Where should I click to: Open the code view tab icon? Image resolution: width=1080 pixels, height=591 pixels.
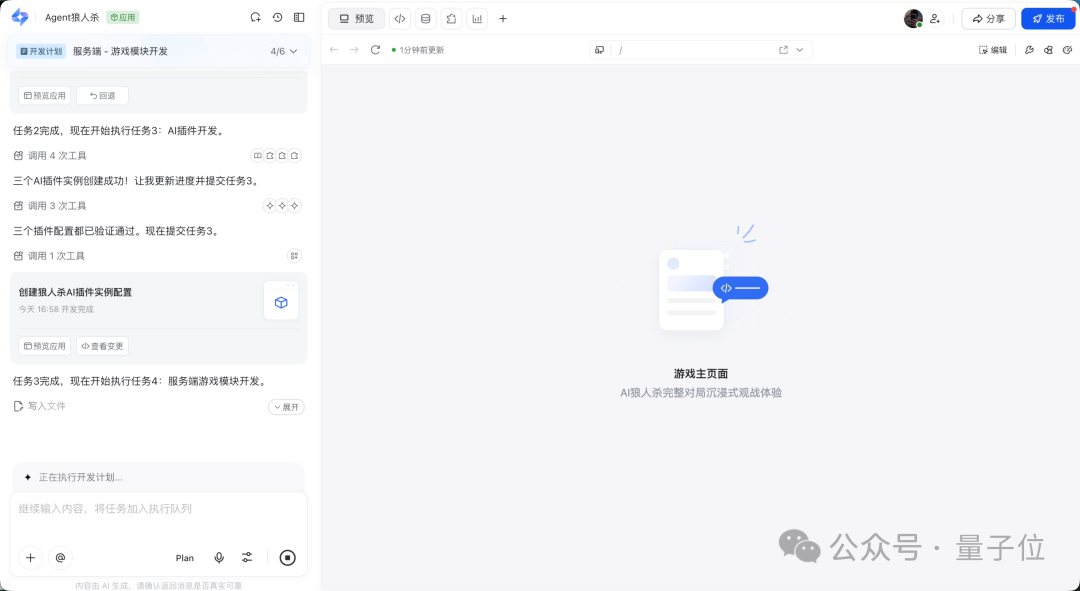pos(399,19)
